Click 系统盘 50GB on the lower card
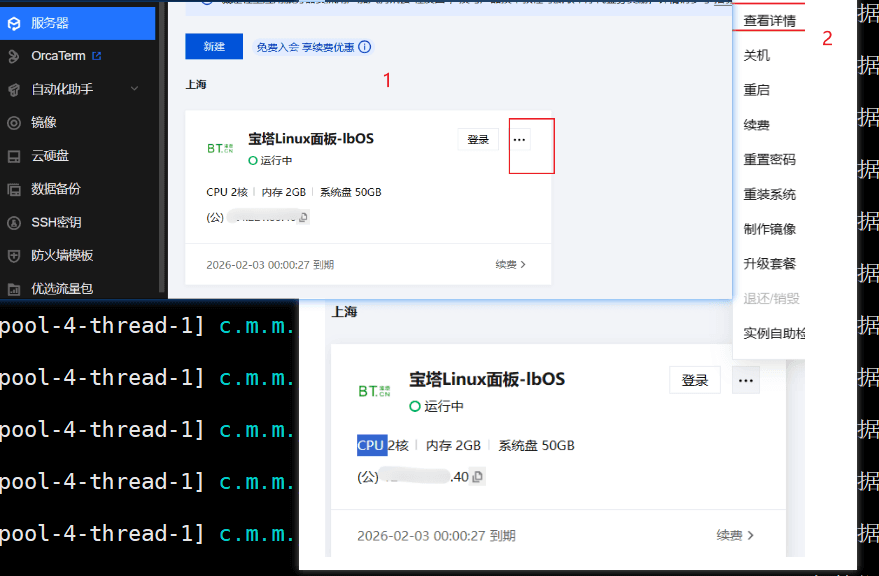This screenshot has width=879, height=576. point(536,446)
